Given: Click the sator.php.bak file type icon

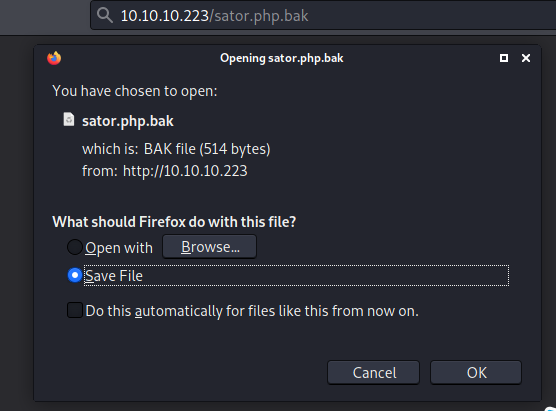Looking at the screenshot, I should (69, 120).
